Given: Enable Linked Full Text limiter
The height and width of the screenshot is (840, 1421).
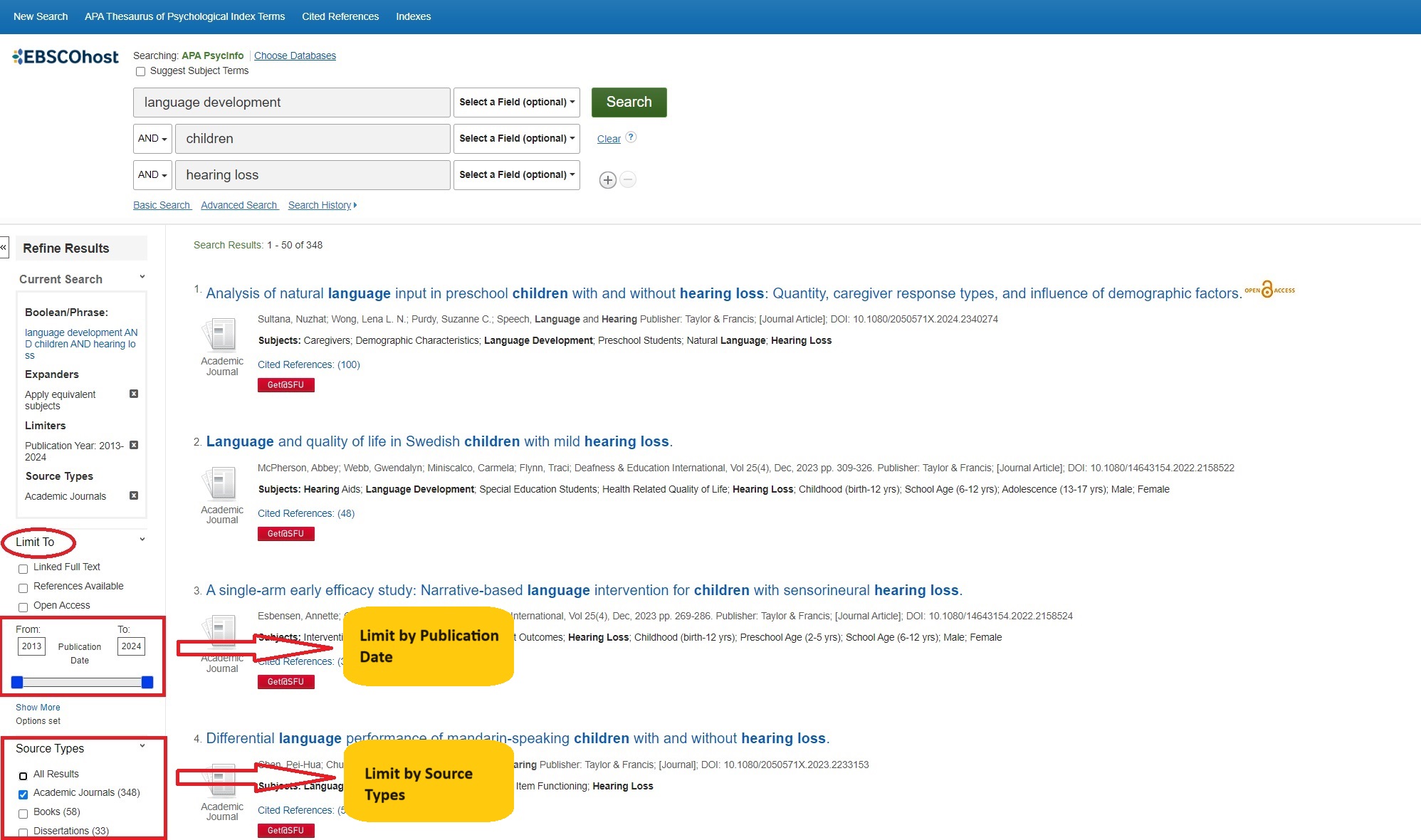Looking at the screenshot, I should coord(23,569).
